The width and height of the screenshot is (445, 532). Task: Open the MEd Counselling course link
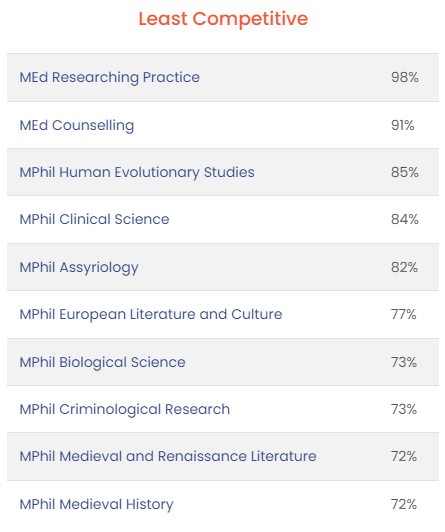click(77, 126)
